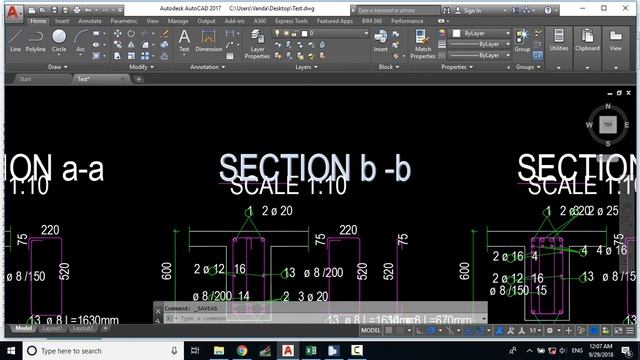
Task: Select the Stretch tool in Modify panel
Action: (x=118, y=56)
